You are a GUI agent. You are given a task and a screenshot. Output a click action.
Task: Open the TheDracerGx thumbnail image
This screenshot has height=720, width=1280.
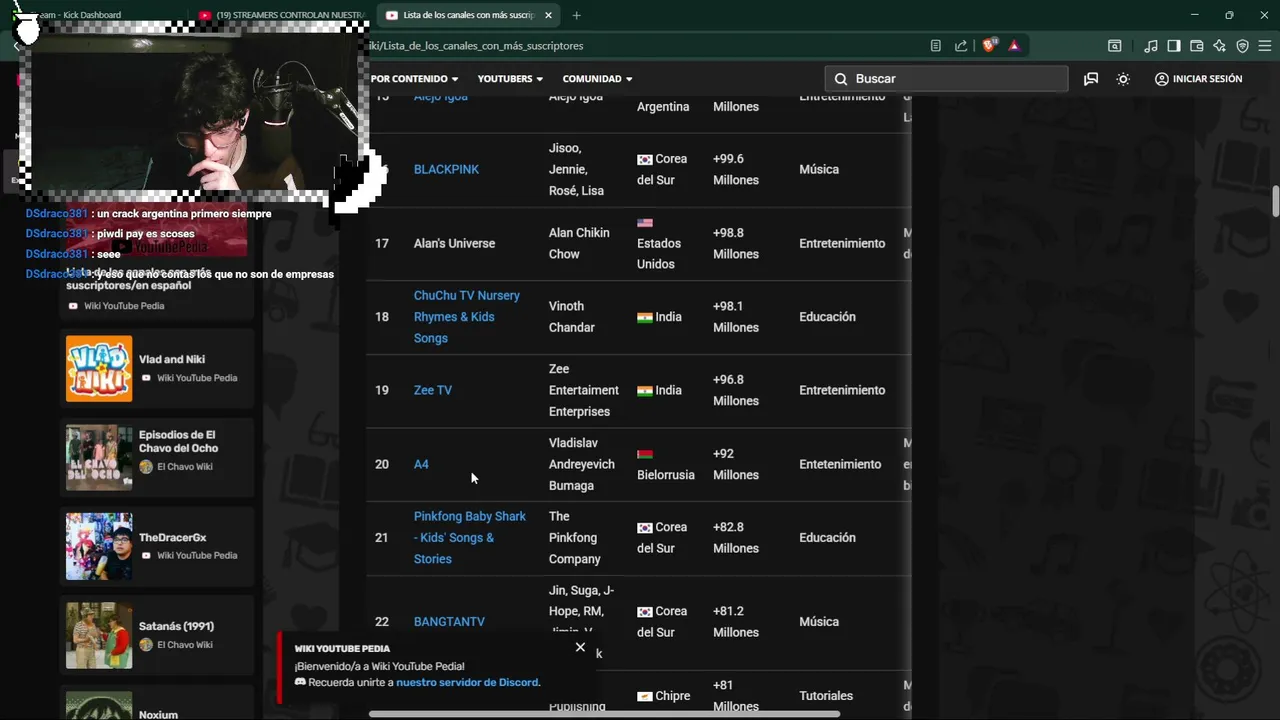pos(99,546)
